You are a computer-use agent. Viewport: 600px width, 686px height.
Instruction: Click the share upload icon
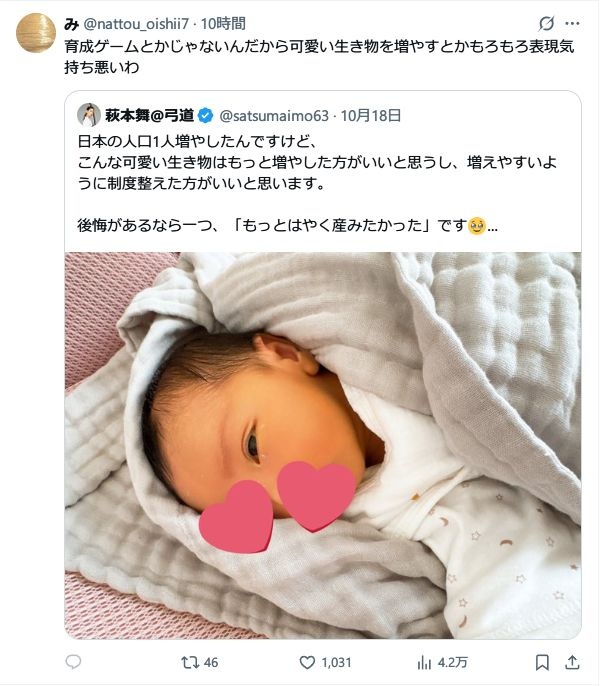(572, 662)
